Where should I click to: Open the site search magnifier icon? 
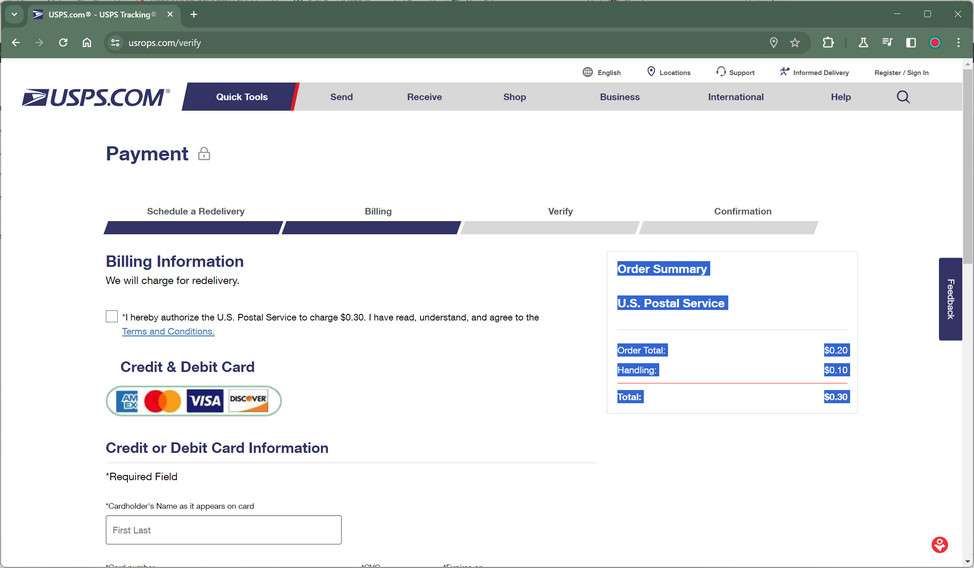[x=903, y=96]
